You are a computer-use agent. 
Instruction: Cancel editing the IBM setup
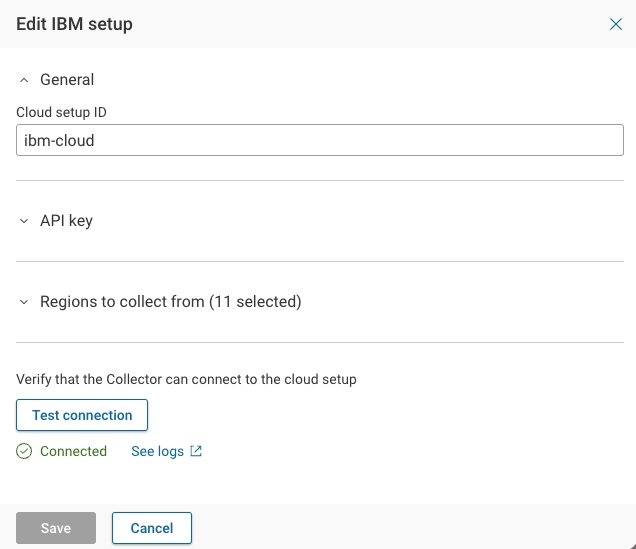coord(152,528)
